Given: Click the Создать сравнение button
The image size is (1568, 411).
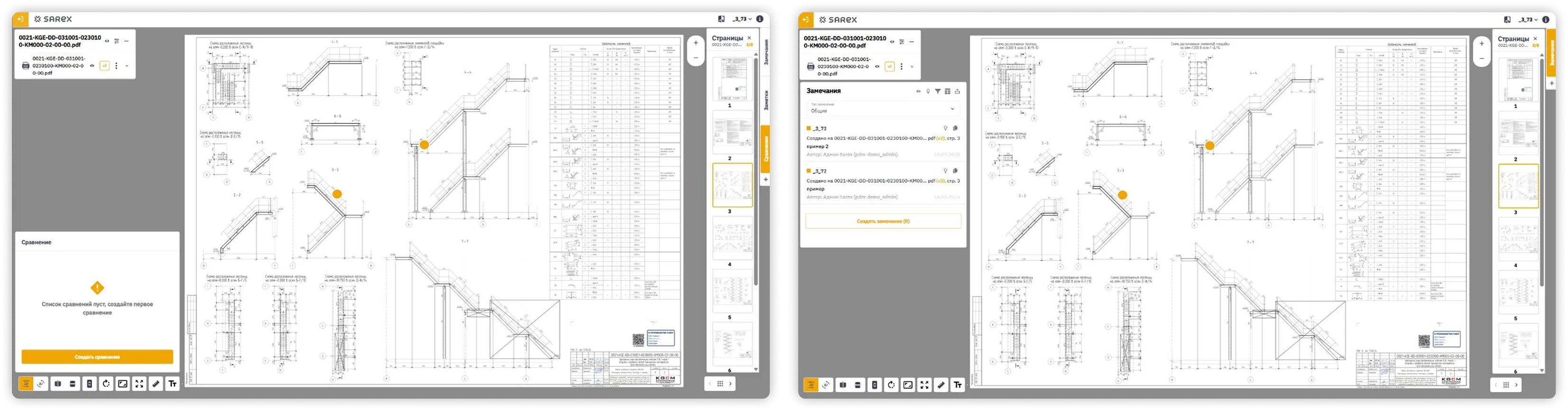Looking at the screenshot, I should (x=97, y=357).
